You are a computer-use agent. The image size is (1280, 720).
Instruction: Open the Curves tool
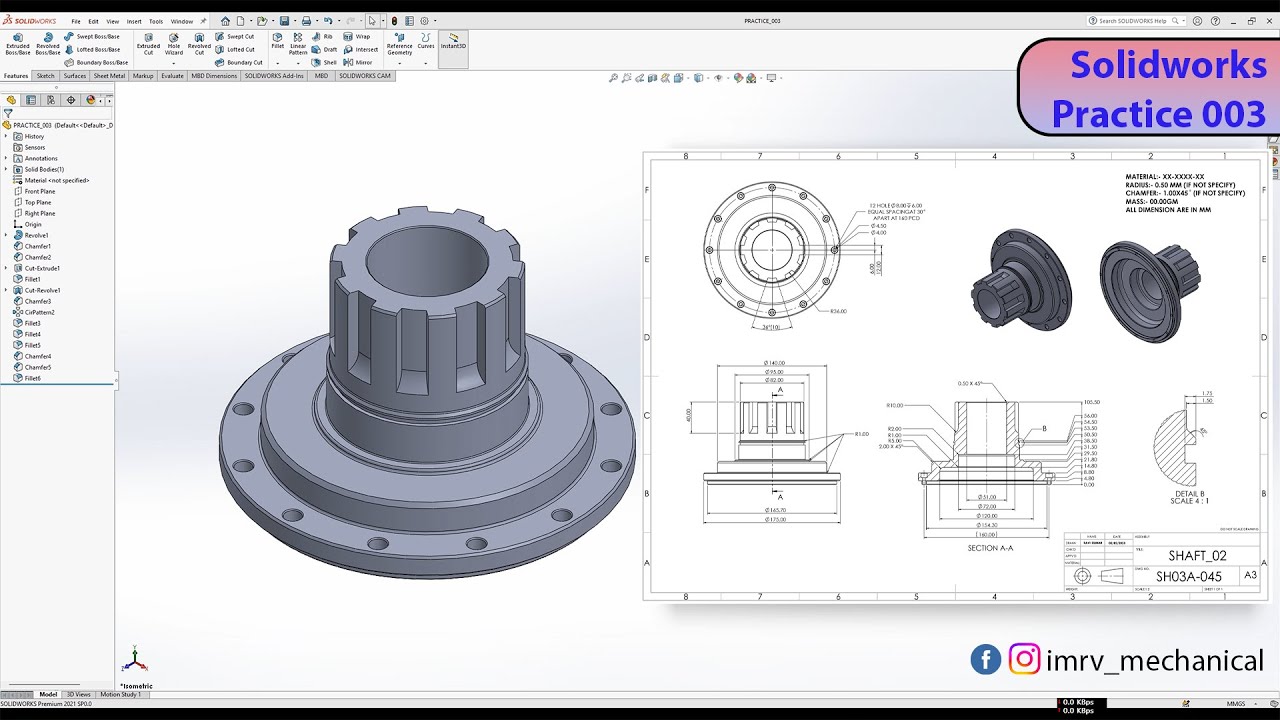[426, 40]
